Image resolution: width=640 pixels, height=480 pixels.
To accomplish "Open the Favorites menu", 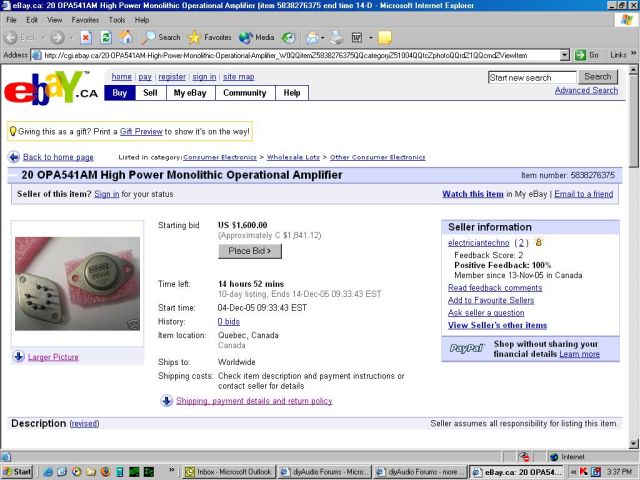I will tap(85, 20).
